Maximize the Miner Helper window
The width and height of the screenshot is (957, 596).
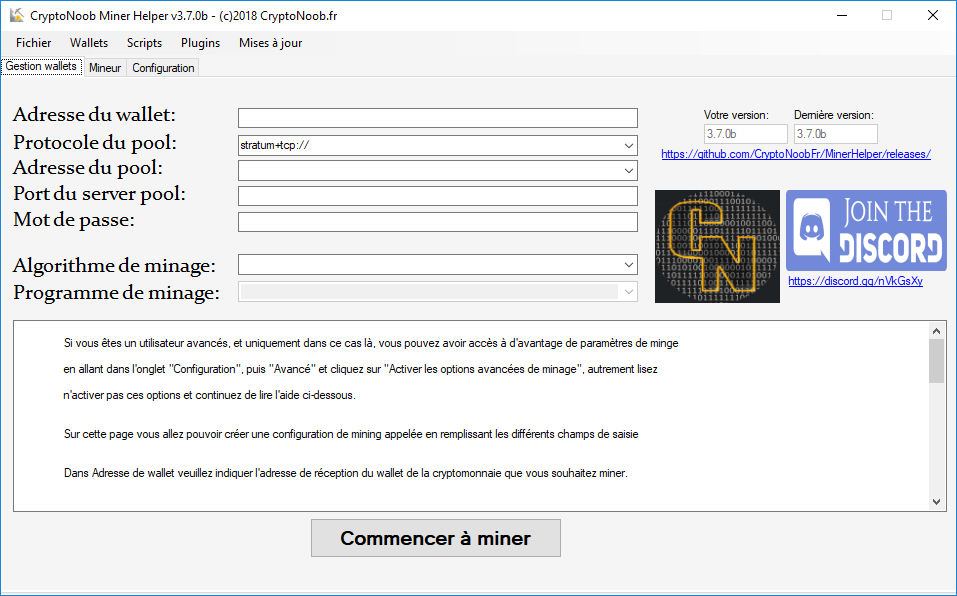[x=887, y=15]
